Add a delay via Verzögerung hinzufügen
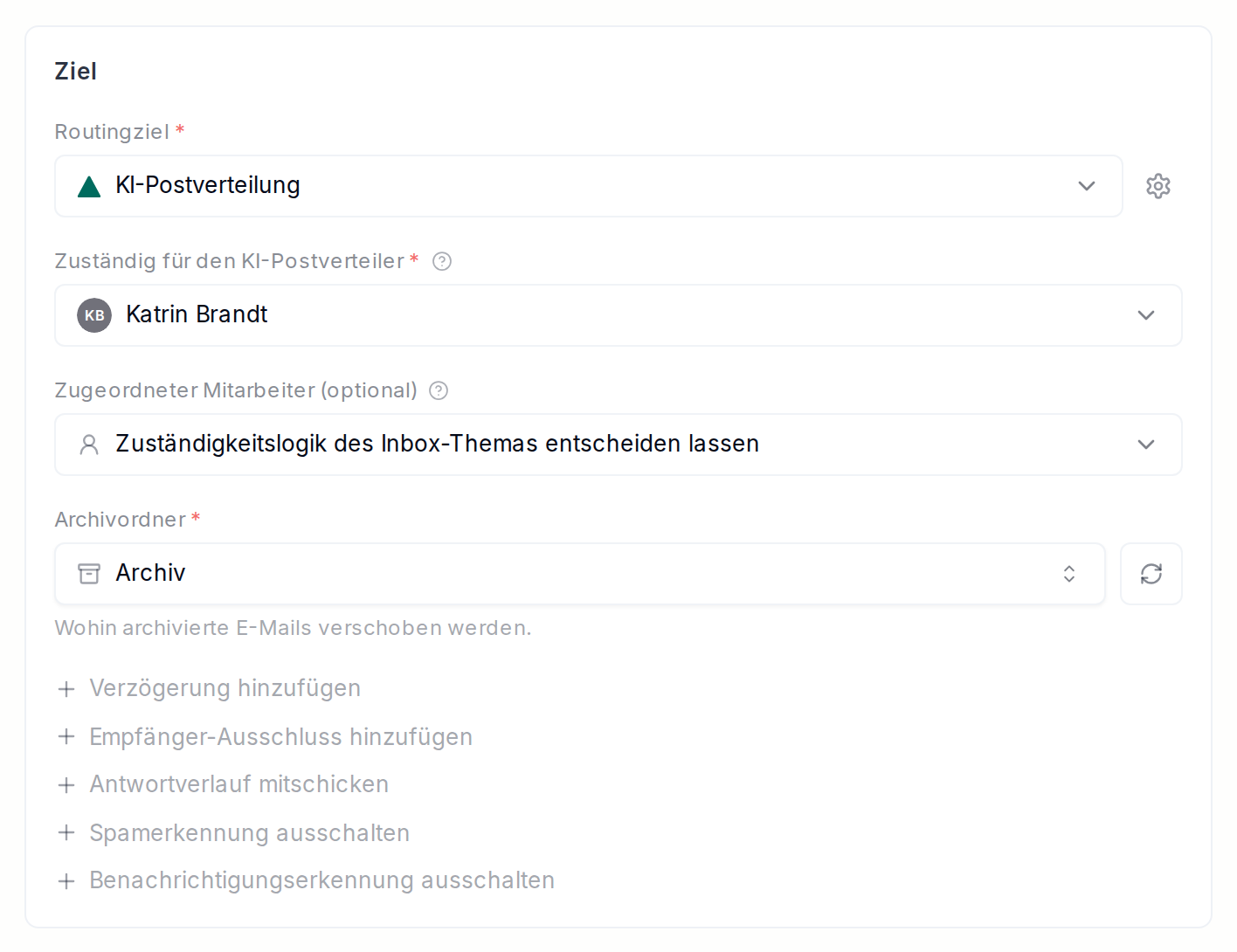This screenshot has height=952, width=1237. 208,688
